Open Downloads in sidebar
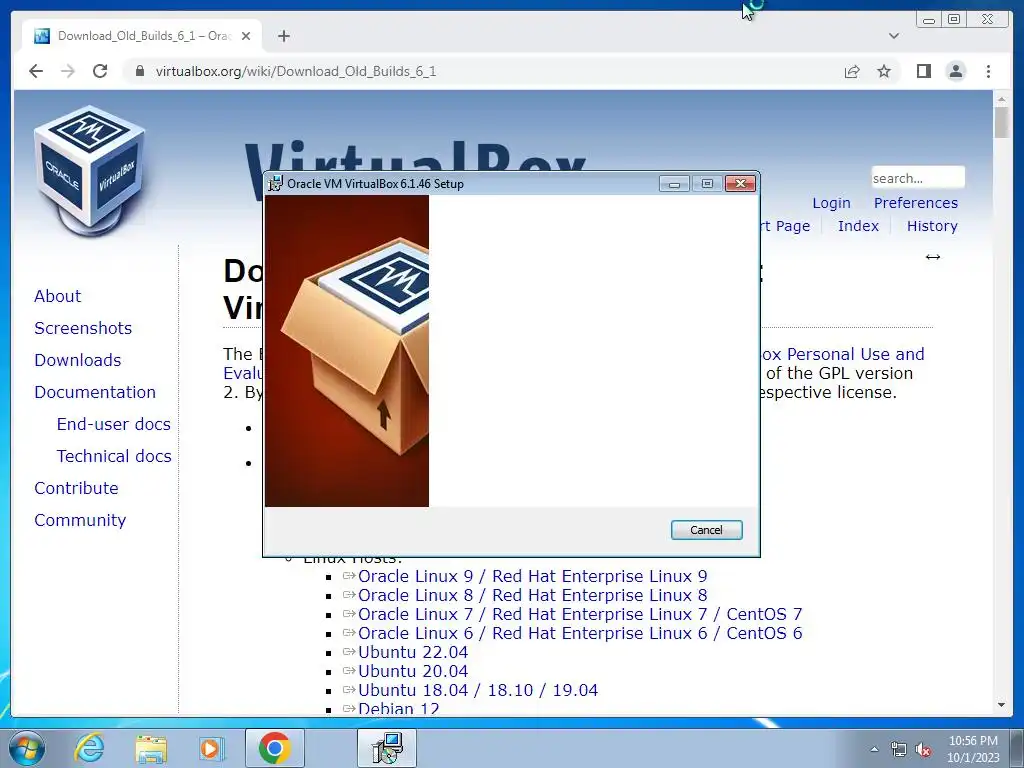This screenshot has width=1024, height=768. pos(78,360)
